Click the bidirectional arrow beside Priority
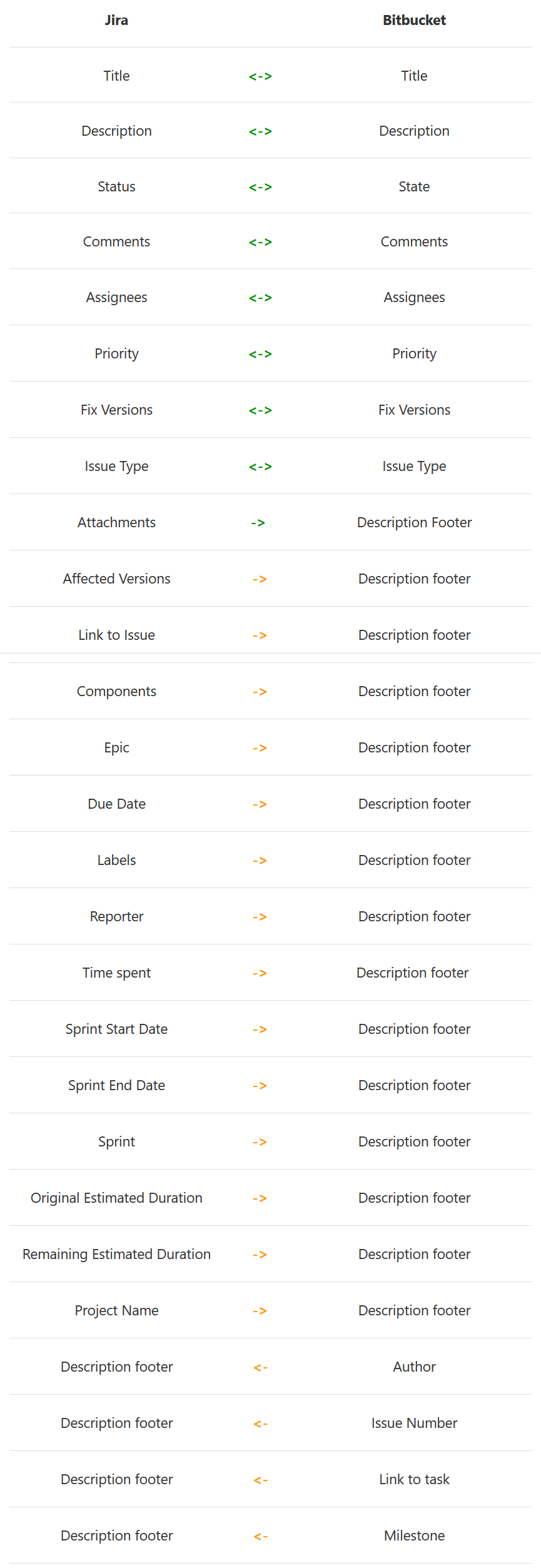 [x=260, y=354]
